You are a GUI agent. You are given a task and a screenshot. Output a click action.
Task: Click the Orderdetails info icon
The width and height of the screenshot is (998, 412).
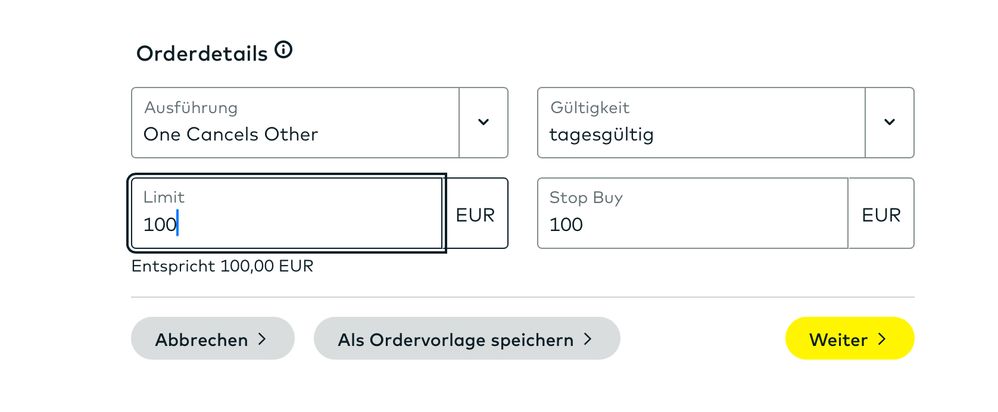click(284, 50)
